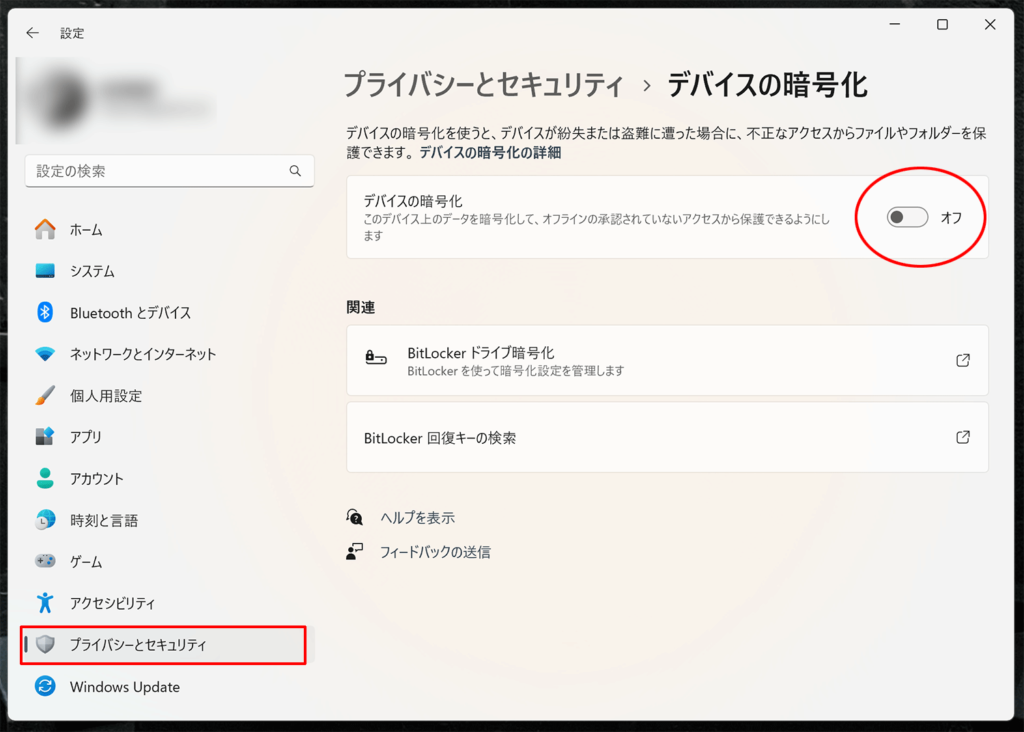Toggle デバイスの暗号化 switch on
1024x732 pixels.
click(x=907, y=217)
